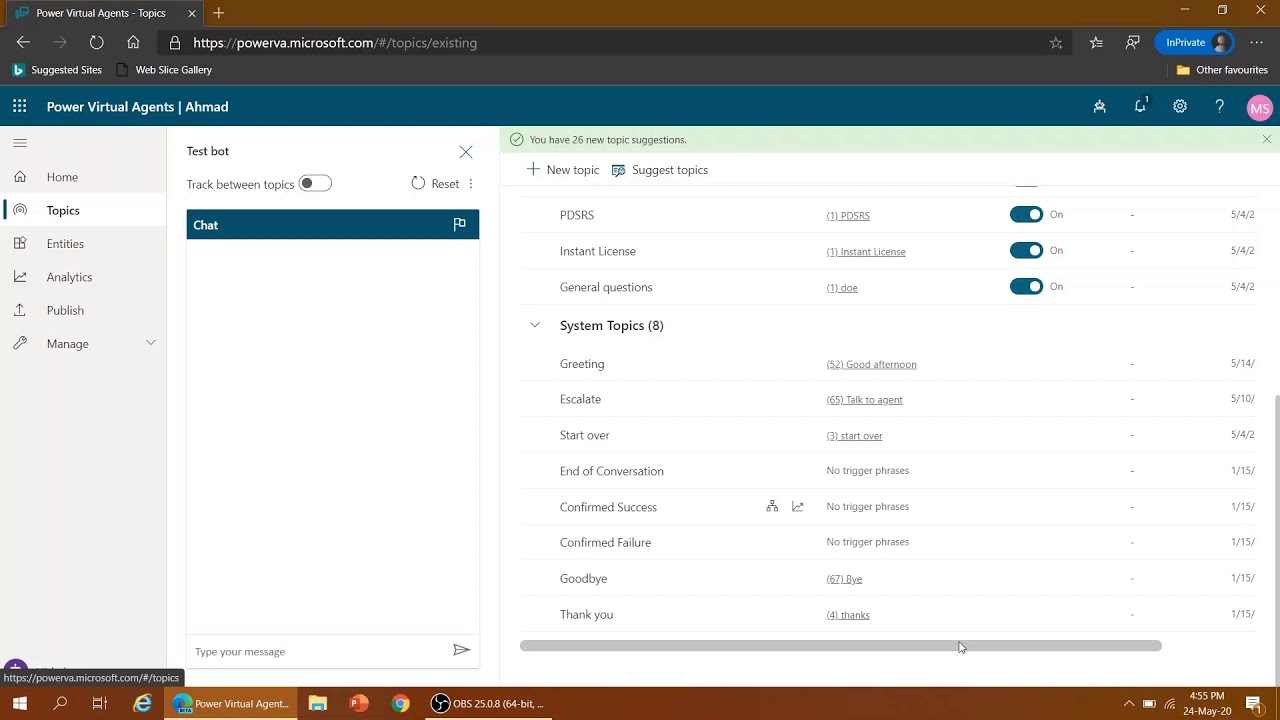Image resolution: width=1280 pixels, height=720 pixels.
Task: Open the Escalate system topic
Action: (x=580, y=399)
